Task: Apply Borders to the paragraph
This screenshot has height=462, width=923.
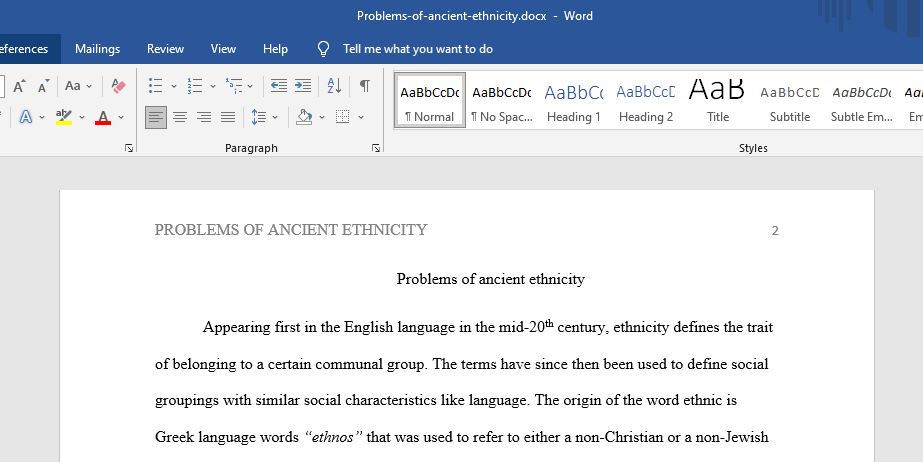Action: coord(343,117)
